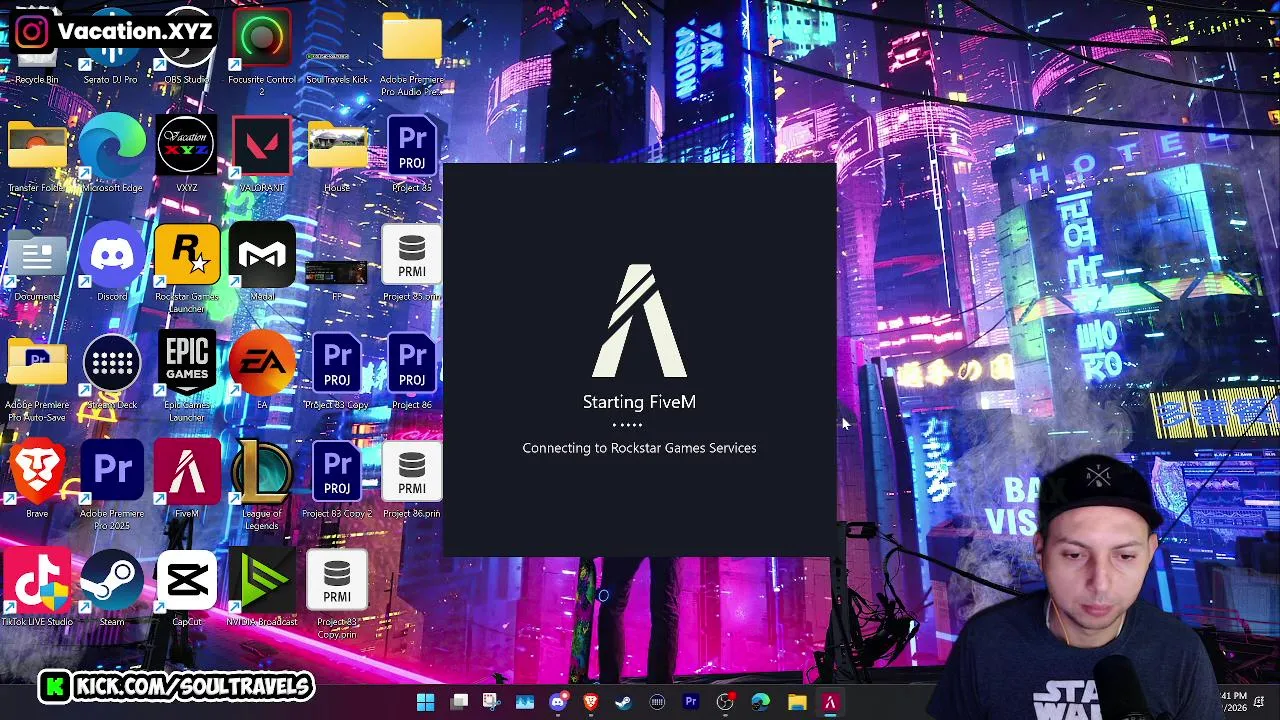This screenshot has width=1280, height=720.
Task: Open the Snipping Tool taskbar icon
Action: click(491, 702)
